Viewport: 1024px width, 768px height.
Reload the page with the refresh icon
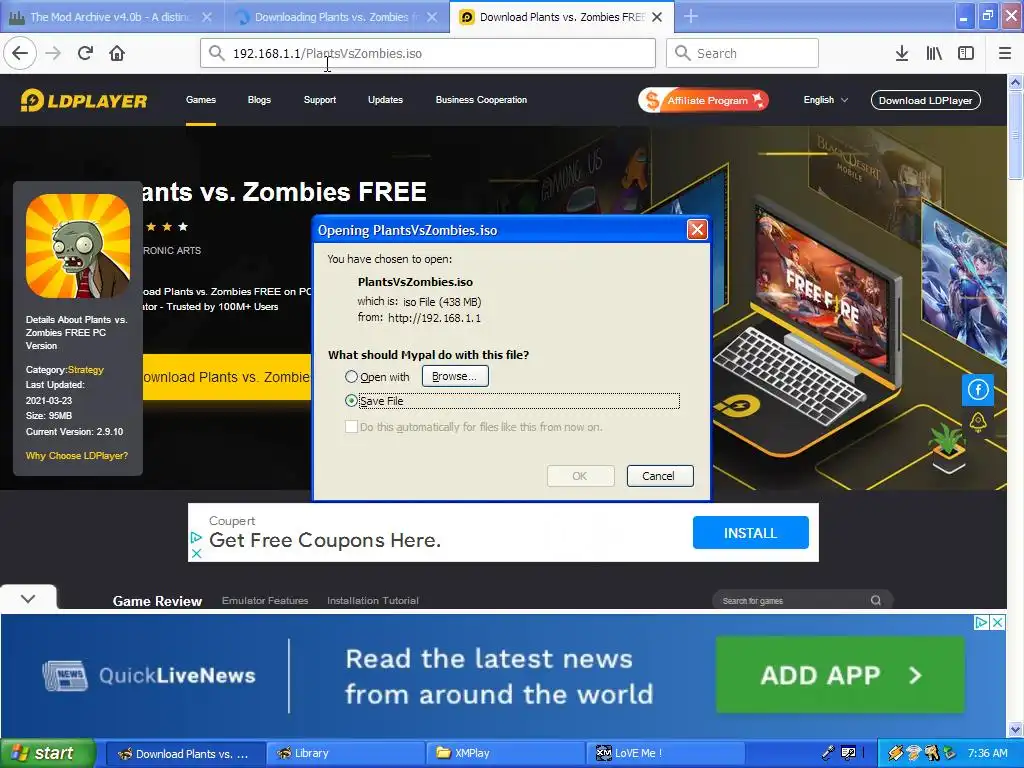coord(85,53)
